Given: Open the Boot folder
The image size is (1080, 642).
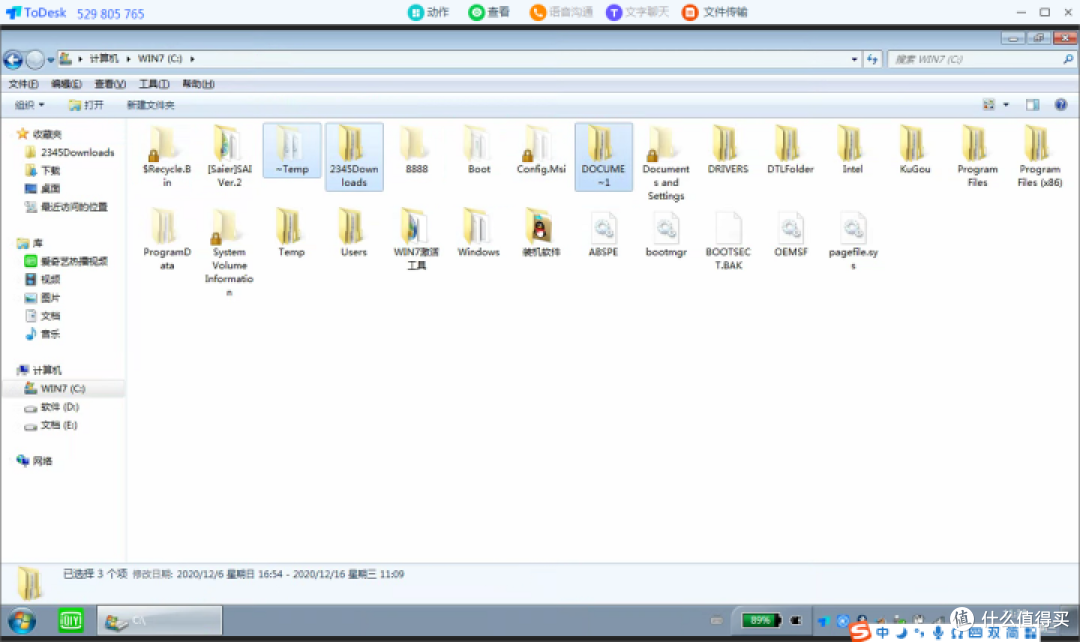Looking at the screenshot, I should pos(479,149).
